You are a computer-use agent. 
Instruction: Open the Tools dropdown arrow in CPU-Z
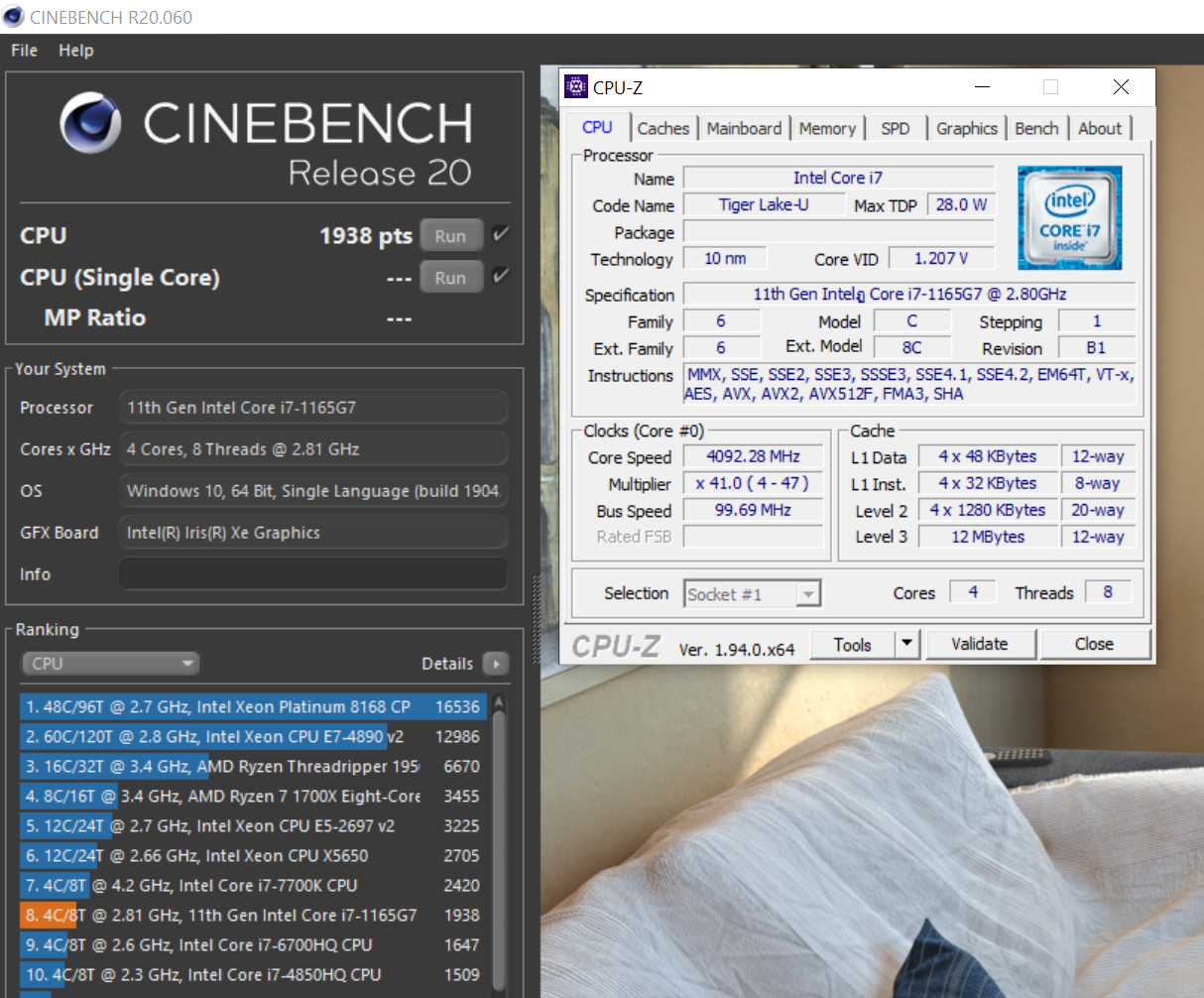(906, 644)
